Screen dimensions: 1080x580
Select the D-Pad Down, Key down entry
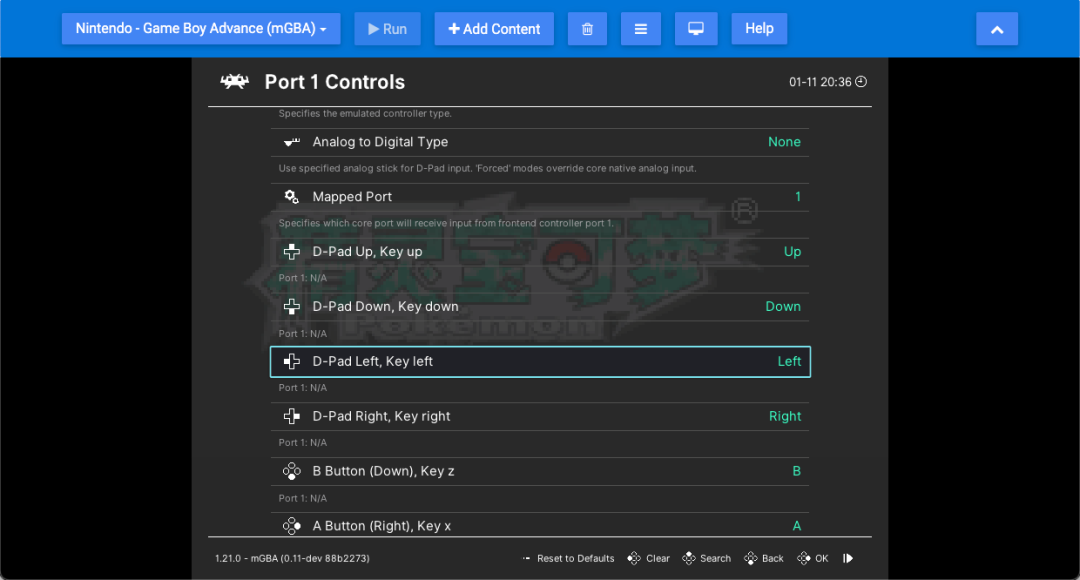click(385, 307)
